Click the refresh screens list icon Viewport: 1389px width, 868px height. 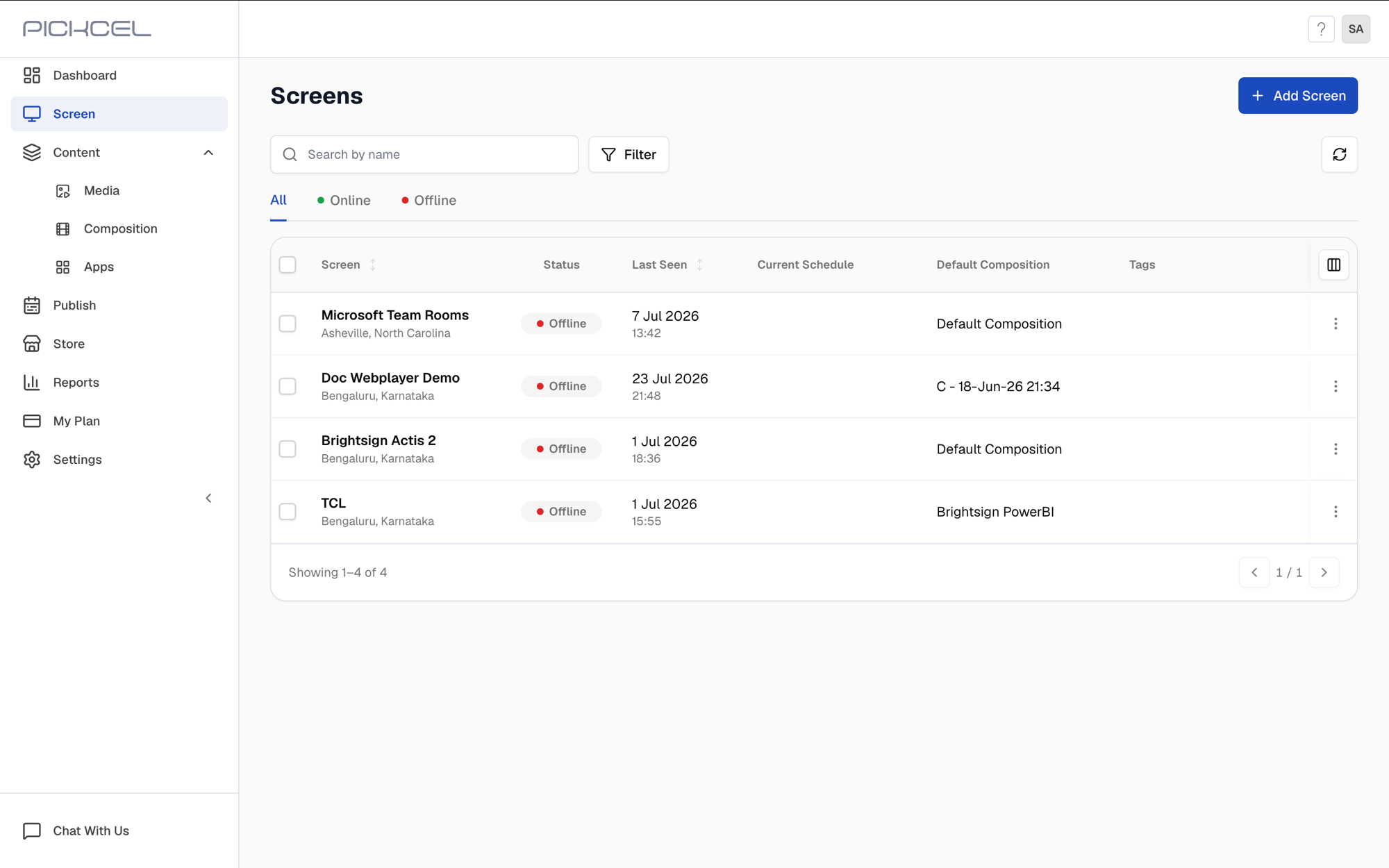tap(1339, 154)
